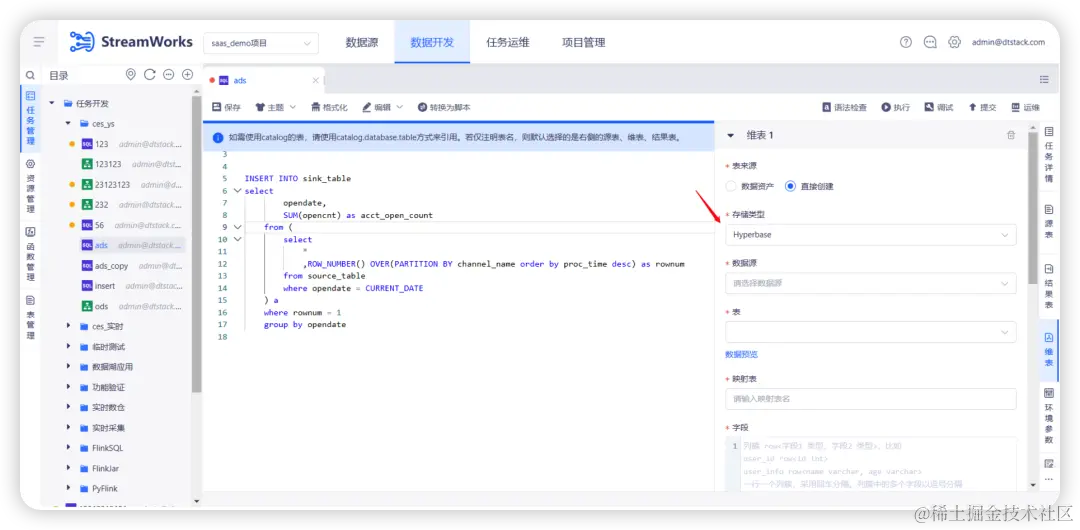Open the 实时采集 folder
The image size is (1080, 530).
click(x=108, y=428)
